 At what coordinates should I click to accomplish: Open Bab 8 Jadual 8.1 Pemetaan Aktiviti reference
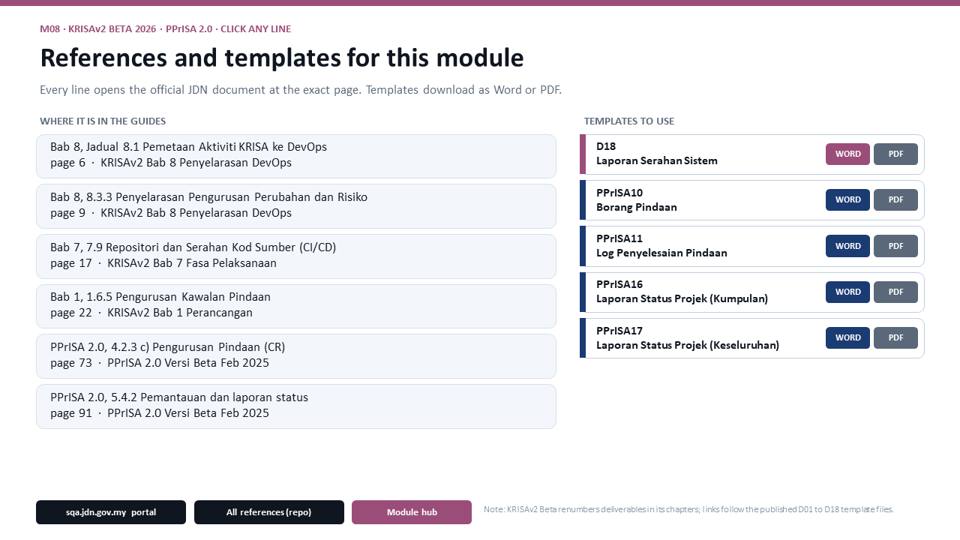[296, 156]
